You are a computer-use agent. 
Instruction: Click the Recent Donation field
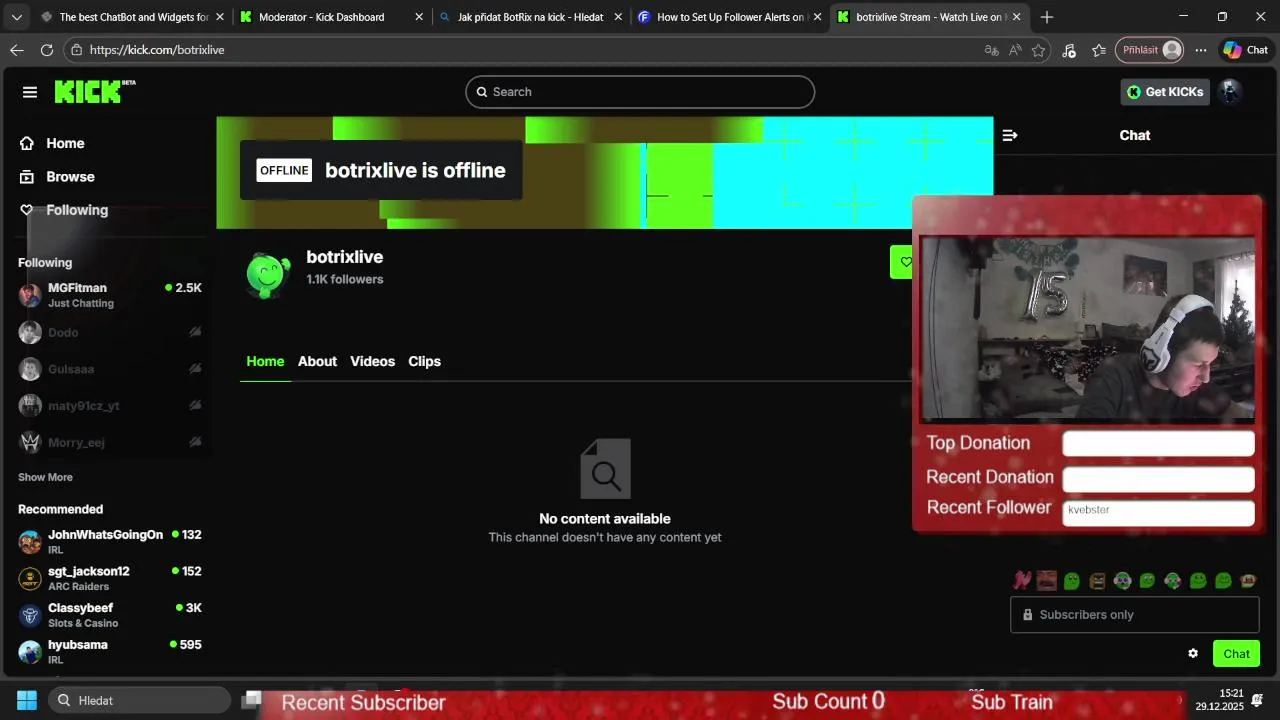[x=1158, y=479]
